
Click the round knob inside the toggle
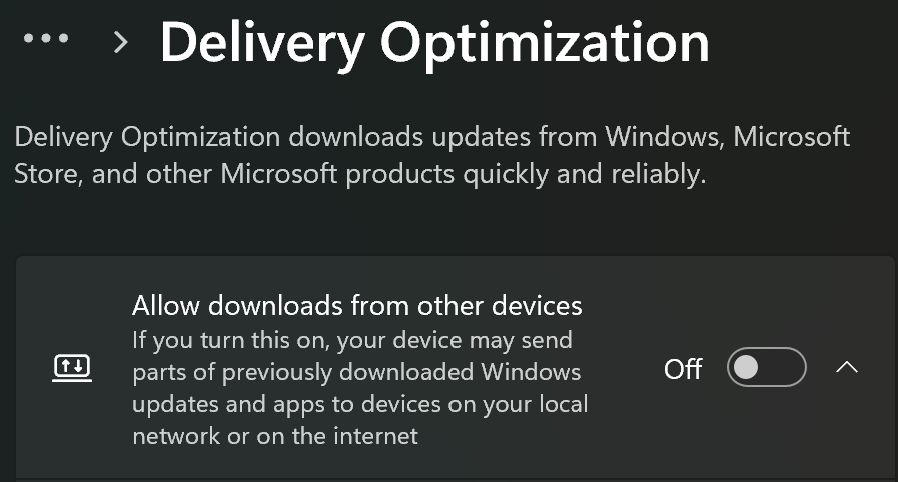[746, 368]
